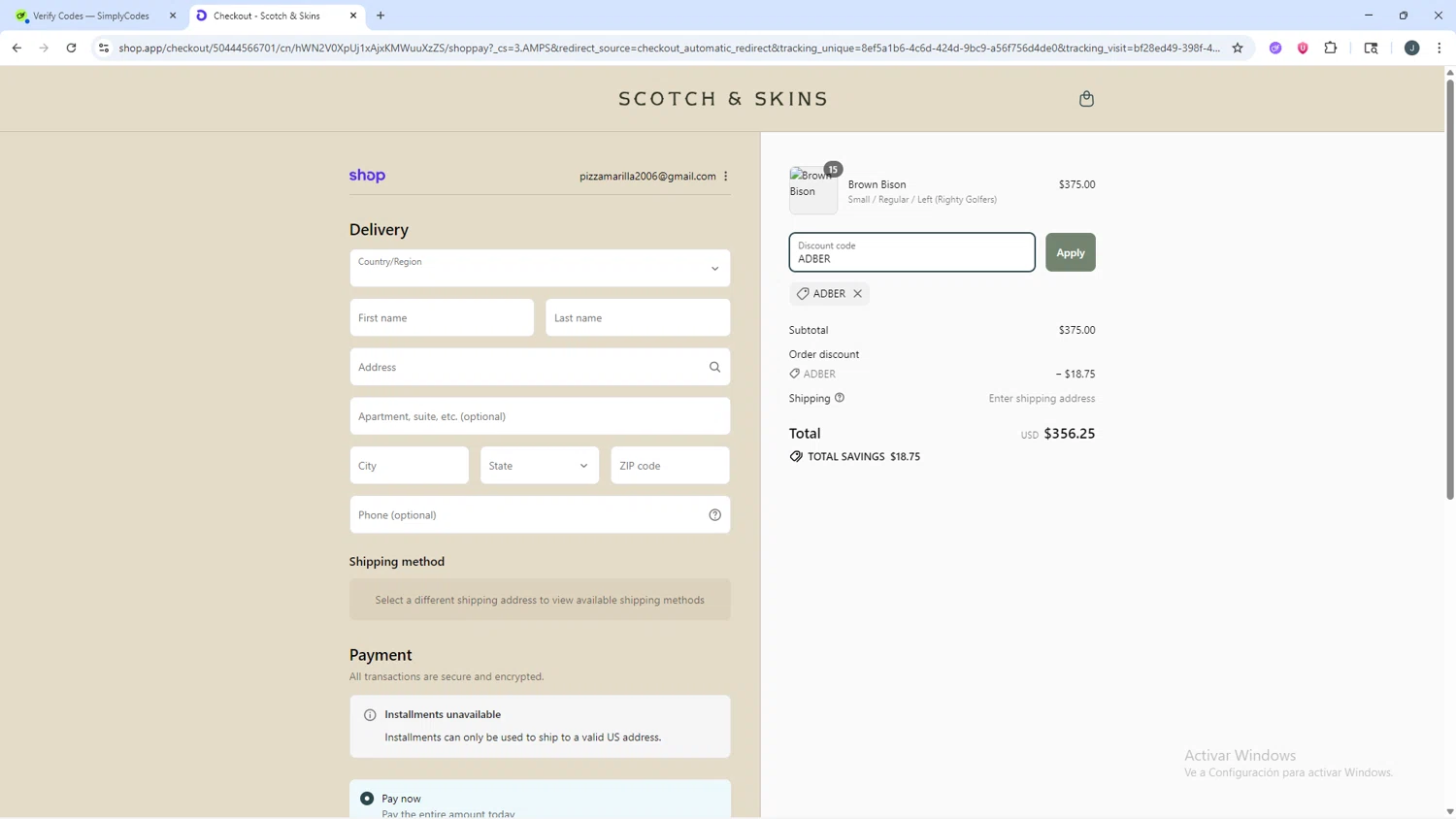
Task: Go back in browser history
Action: (17, 48)
